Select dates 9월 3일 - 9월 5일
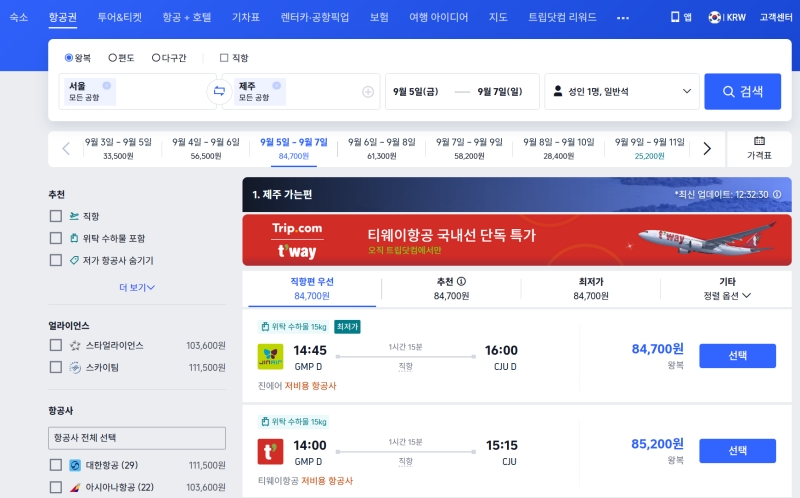This screenshot has height=498, width=800. click(x=118, y=148)
